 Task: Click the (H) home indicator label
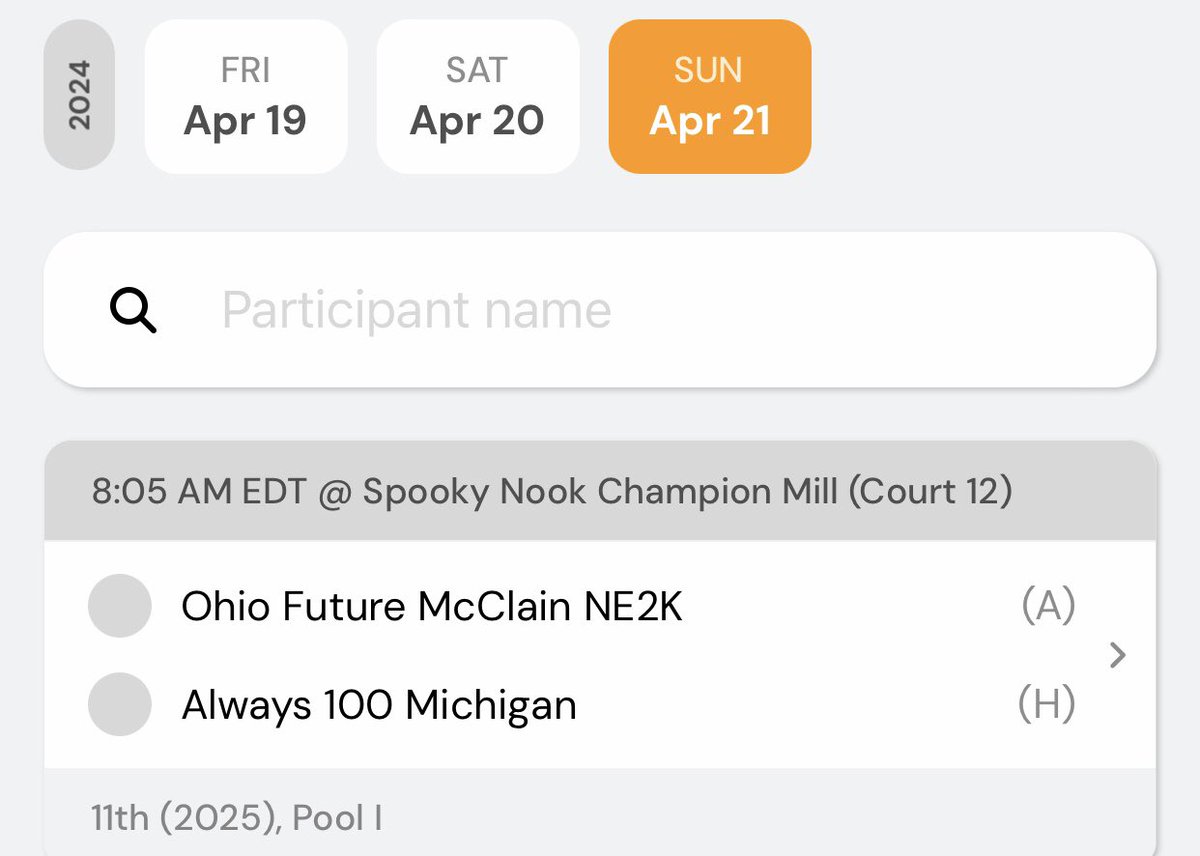coord(1046,704)
